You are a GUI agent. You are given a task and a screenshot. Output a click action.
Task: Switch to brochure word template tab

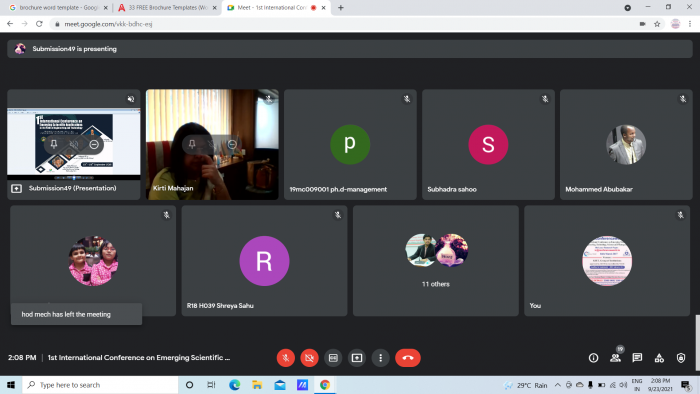[58, 8]
